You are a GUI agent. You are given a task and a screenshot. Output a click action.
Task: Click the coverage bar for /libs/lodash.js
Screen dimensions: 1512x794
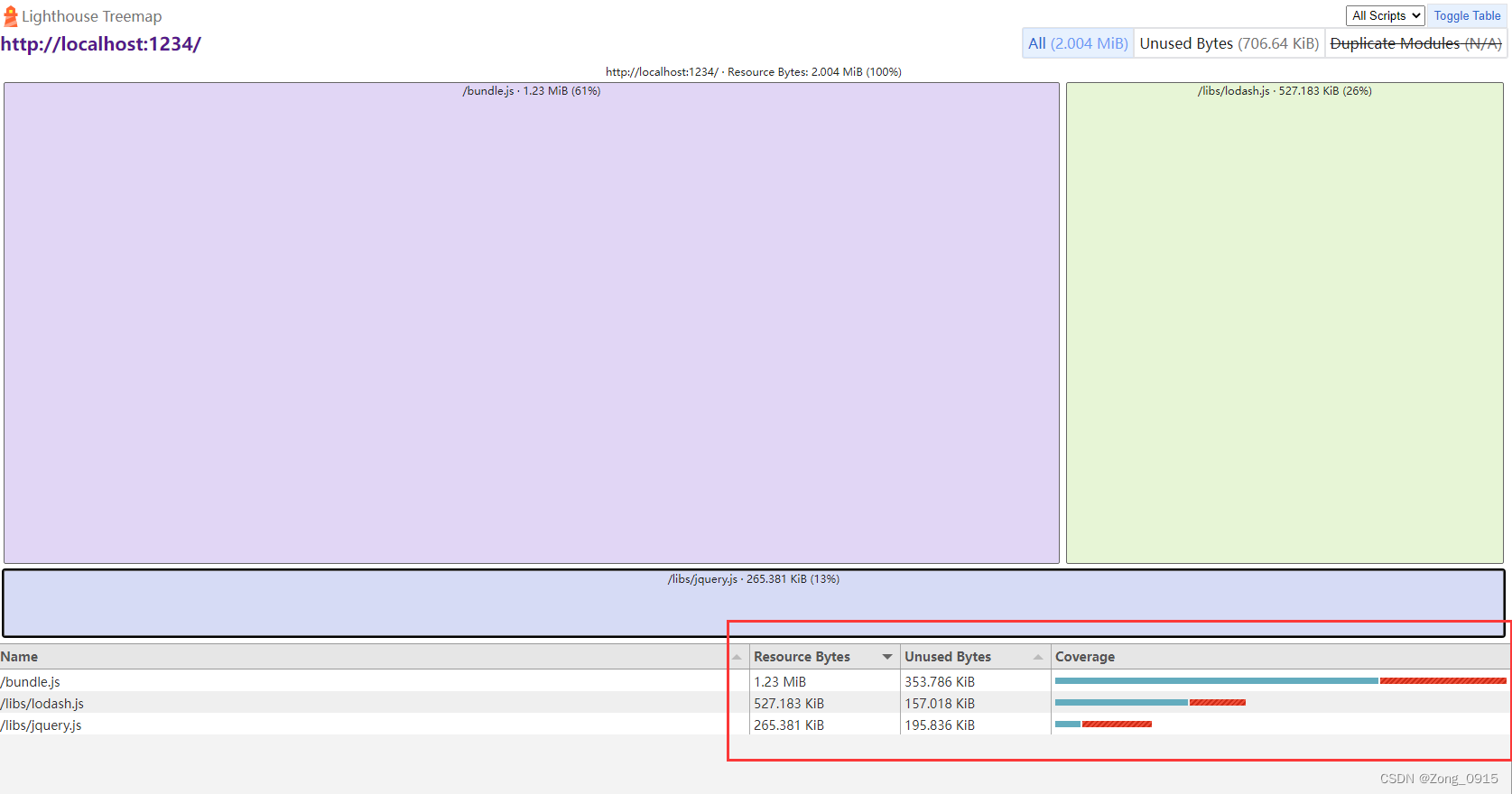tap(1150, 702)
